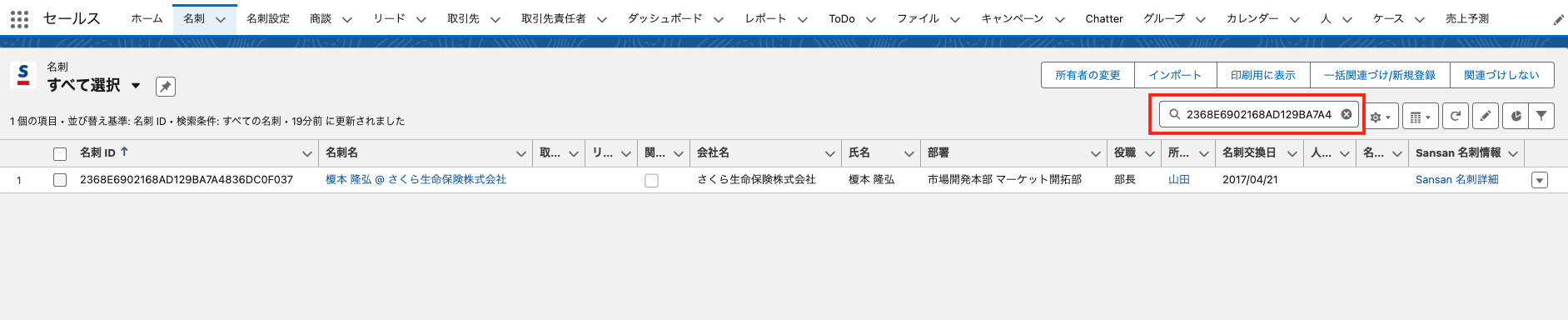Screen dimensions: 1568x320
Task: Expand the 商談 tab dropdown chevron
Action: (x=347, y=19)
